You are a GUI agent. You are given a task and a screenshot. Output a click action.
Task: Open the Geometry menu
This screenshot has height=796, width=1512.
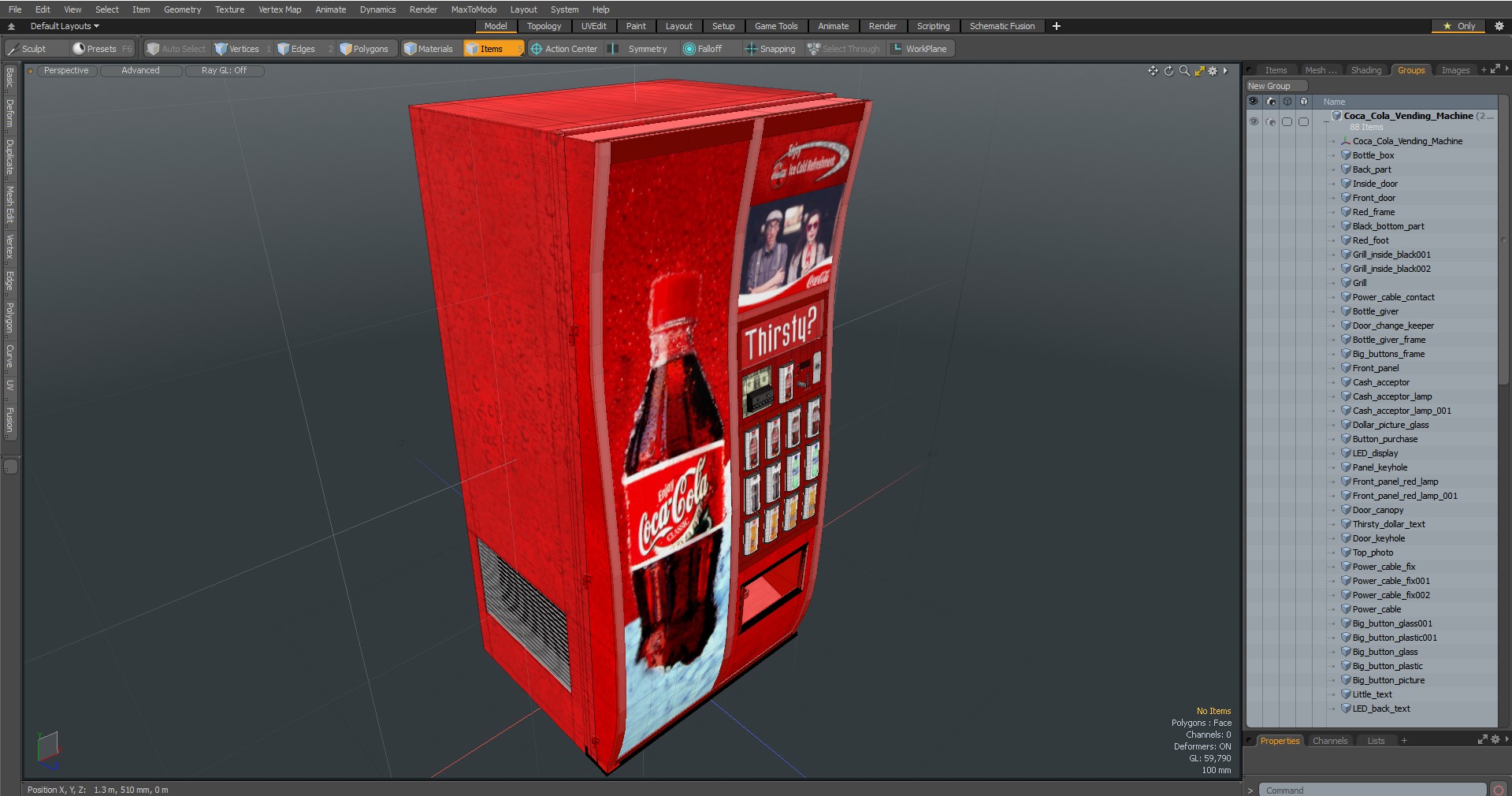(x=182, y=9)
